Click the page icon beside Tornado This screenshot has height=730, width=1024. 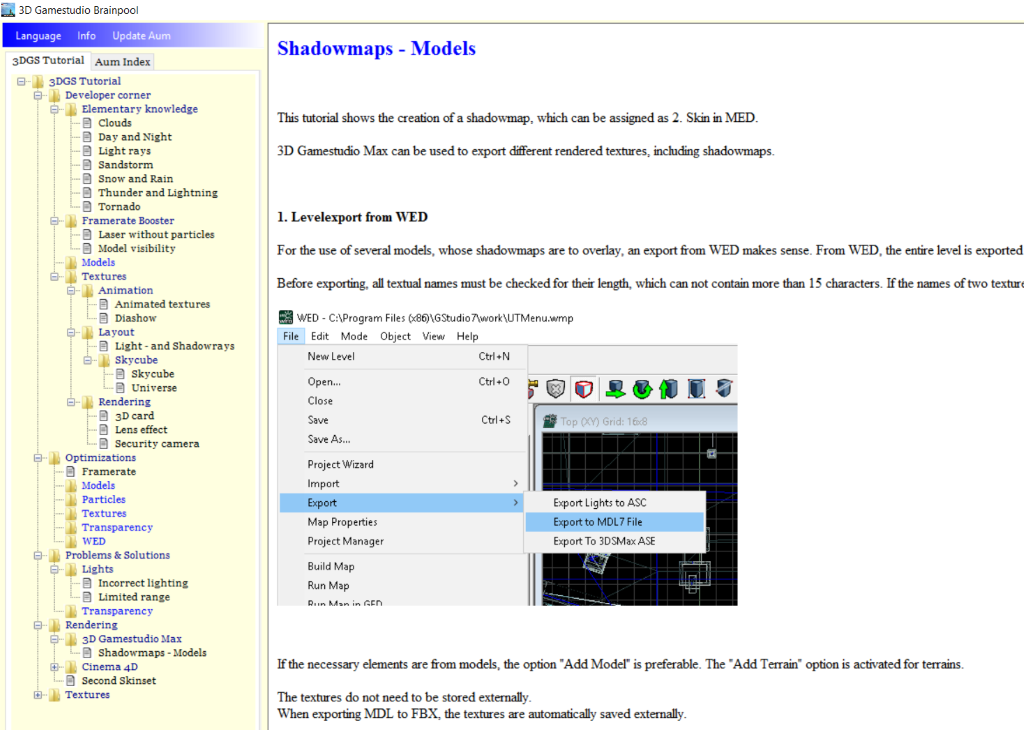click(87, 206)
